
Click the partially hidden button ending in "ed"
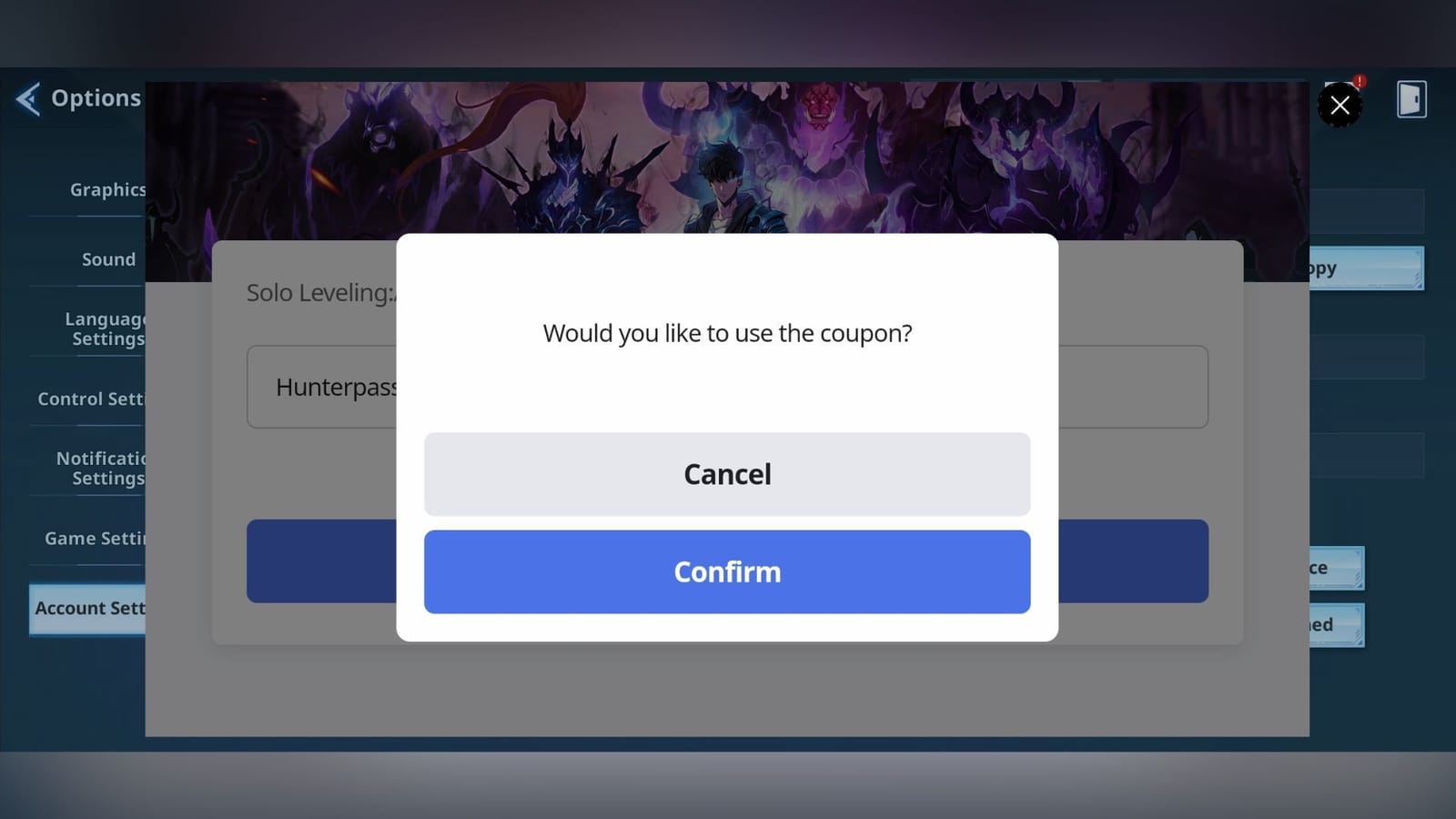coord(1336,624)
